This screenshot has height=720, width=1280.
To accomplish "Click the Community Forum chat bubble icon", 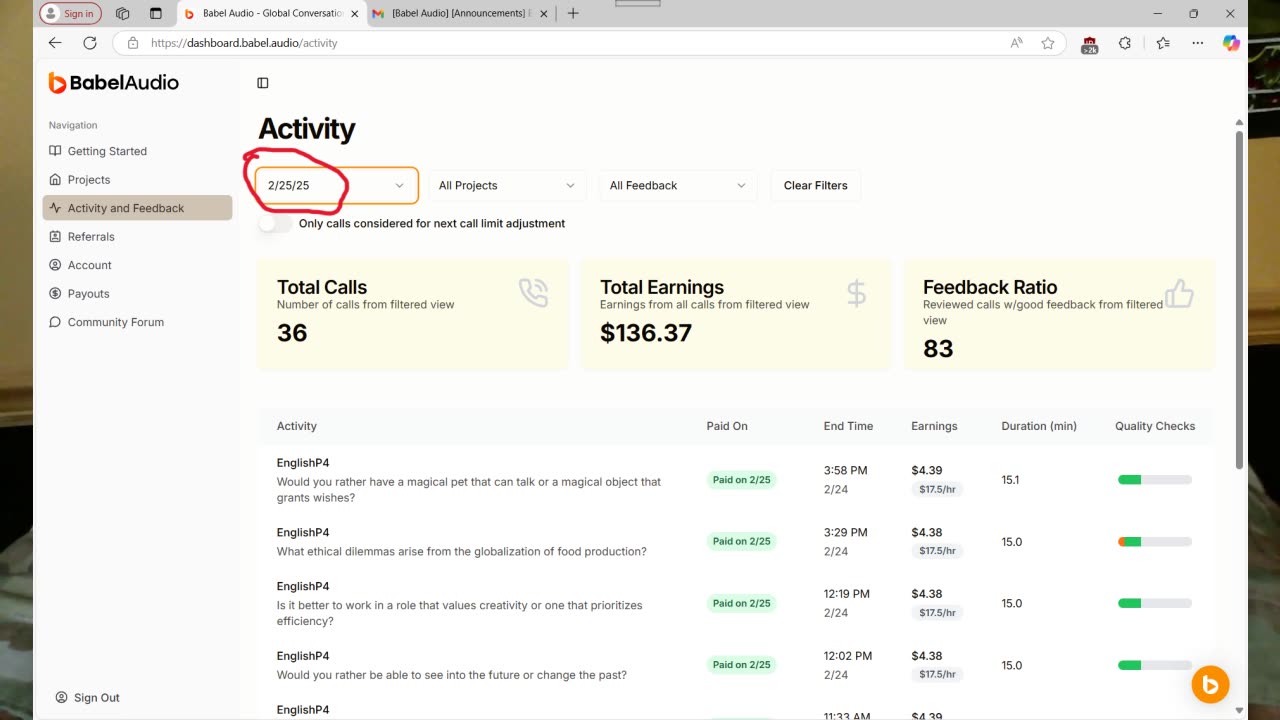I will click(x=55, y=322).
